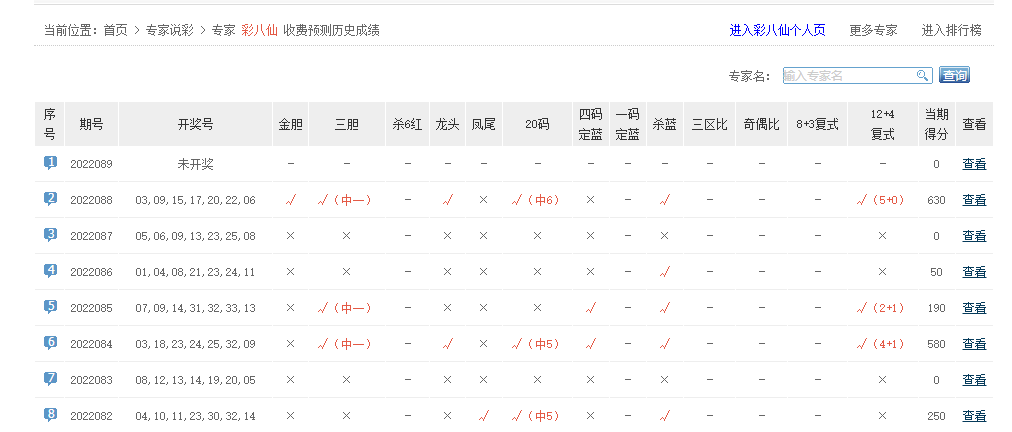
Task: Click 专家说彩 in the breadcrumb
Action: (x=169, y=30)
